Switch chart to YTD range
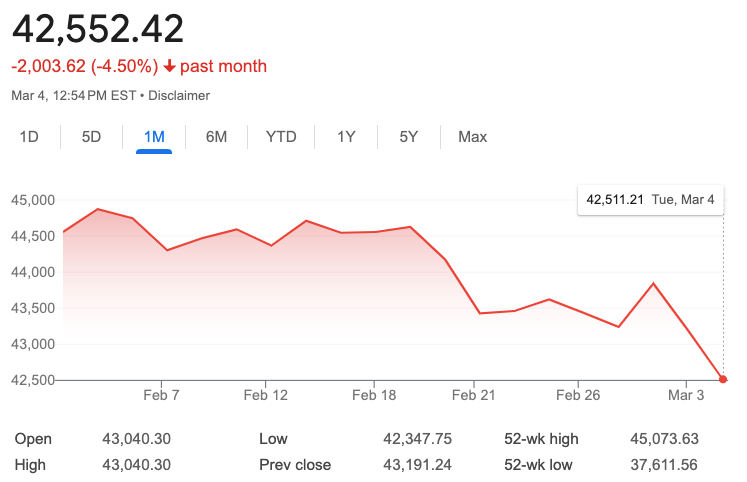This screenshot has height=482, width=747. 281,136
